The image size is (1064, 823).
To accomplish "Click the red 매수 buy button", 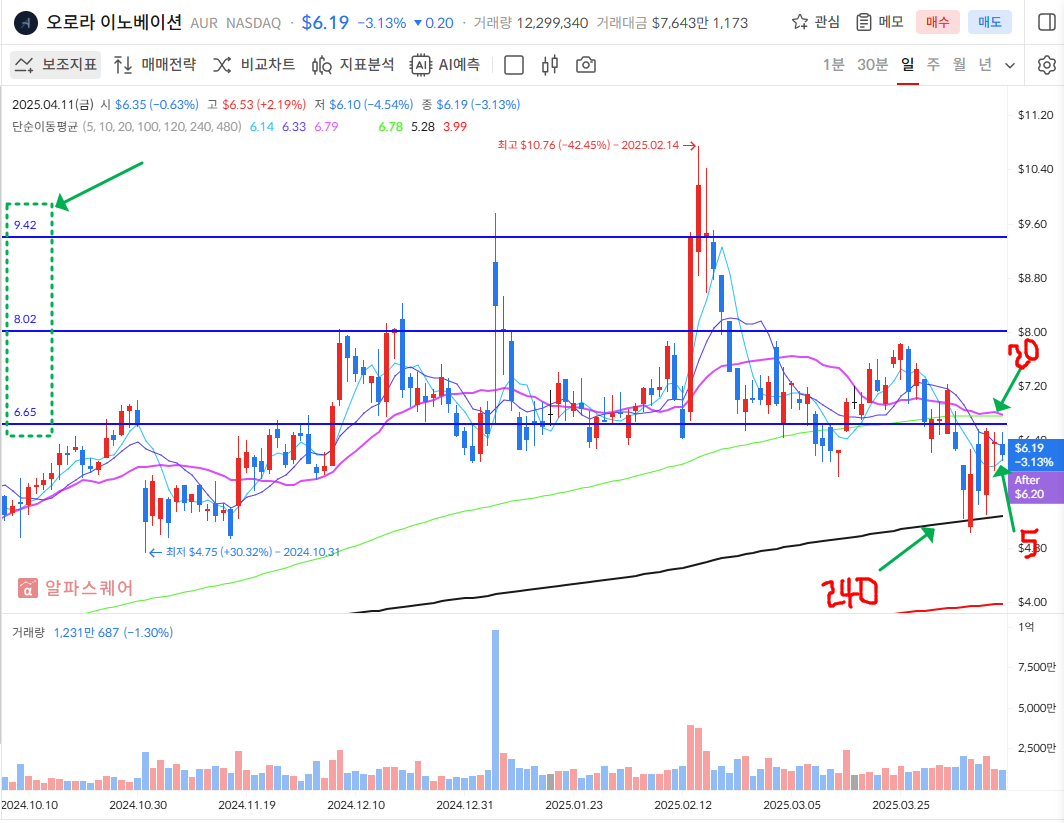I will tap(937, 22).
